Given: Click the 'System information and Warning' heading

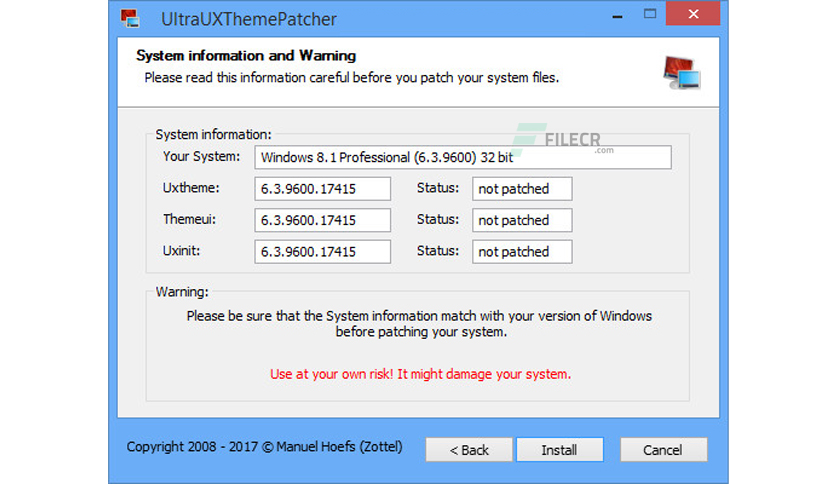Looking at the screenshot, I should [246, 55].
